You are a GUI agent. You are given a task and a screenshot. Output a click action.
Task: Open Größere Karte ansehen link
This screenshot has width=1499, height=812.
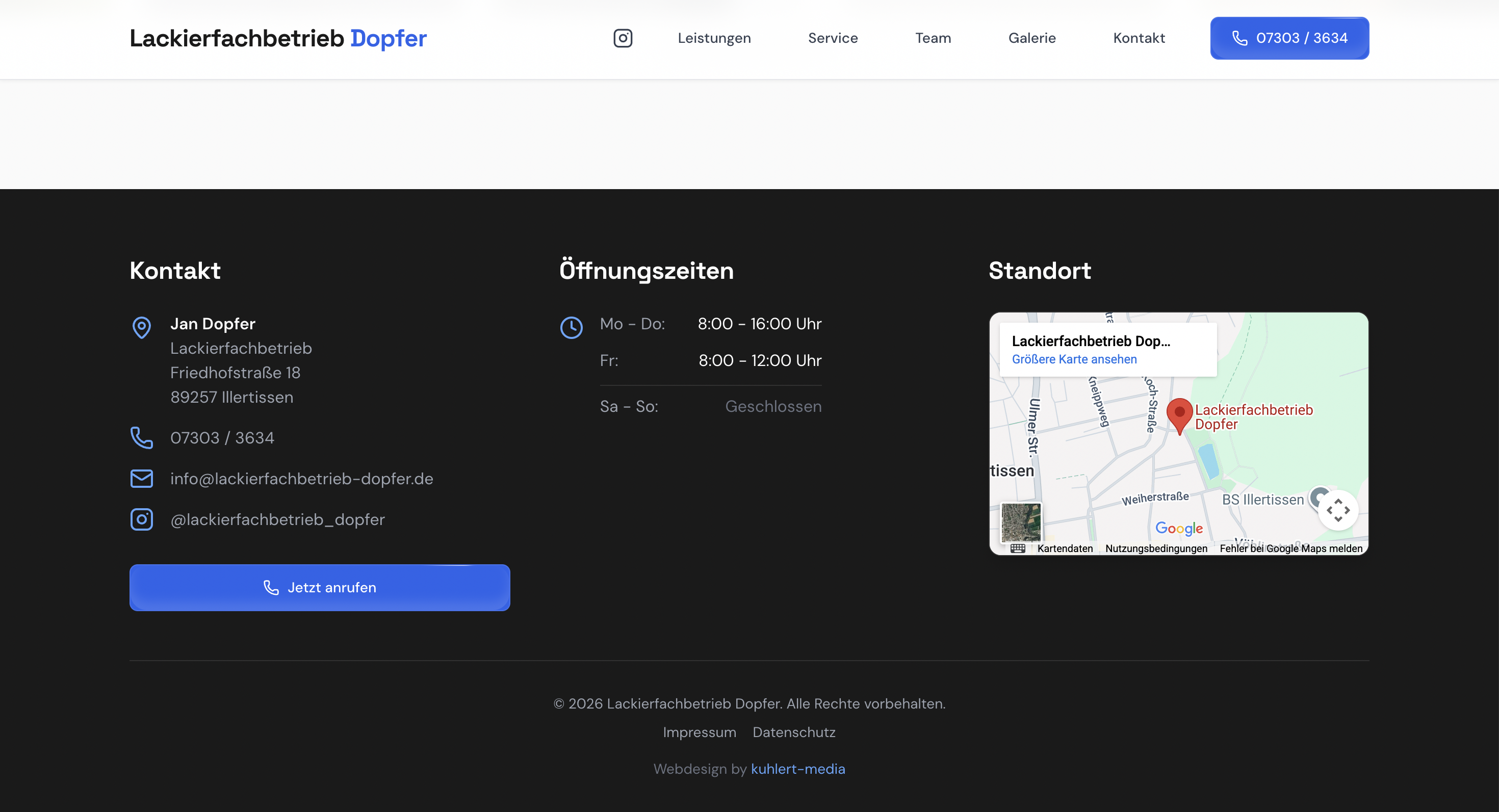(x=1074, y=359)
